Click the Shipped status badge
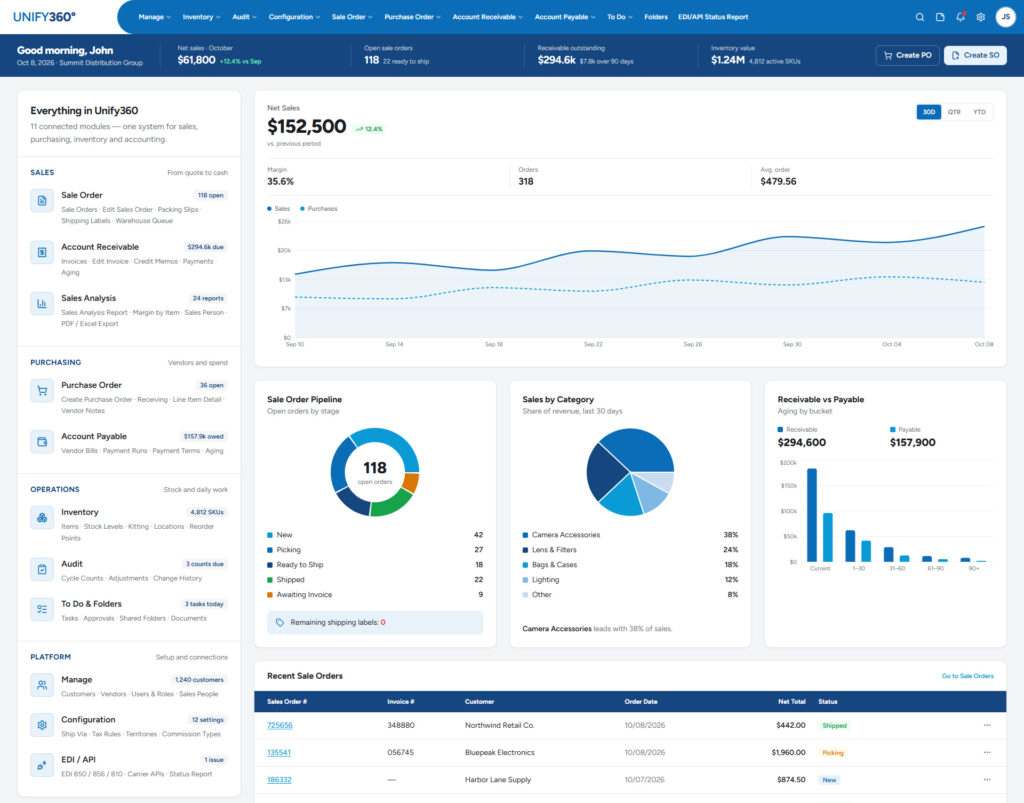 (x=834, y=725)
